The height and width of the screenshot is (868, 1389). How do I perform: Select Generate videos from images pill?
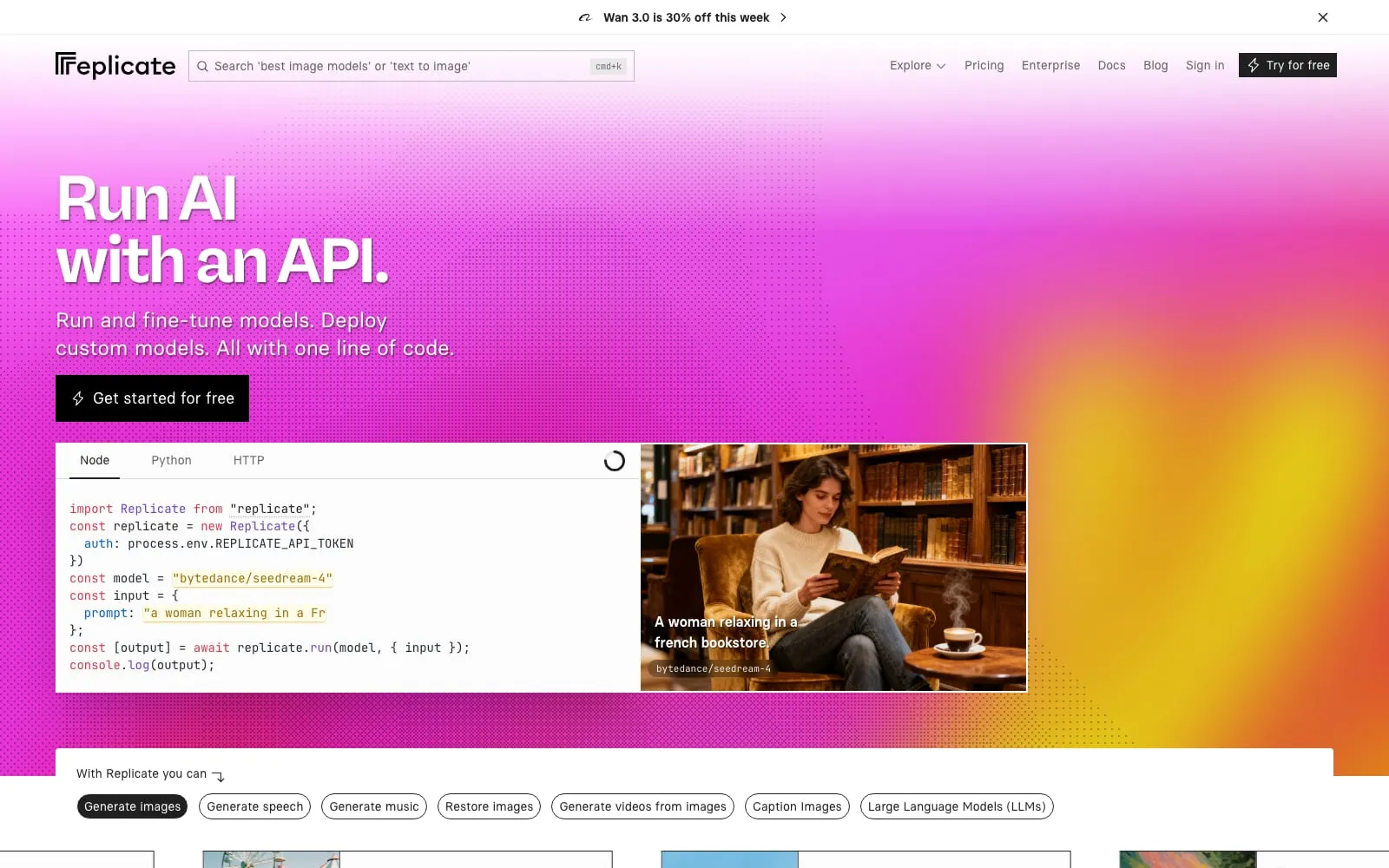(642, 806)
